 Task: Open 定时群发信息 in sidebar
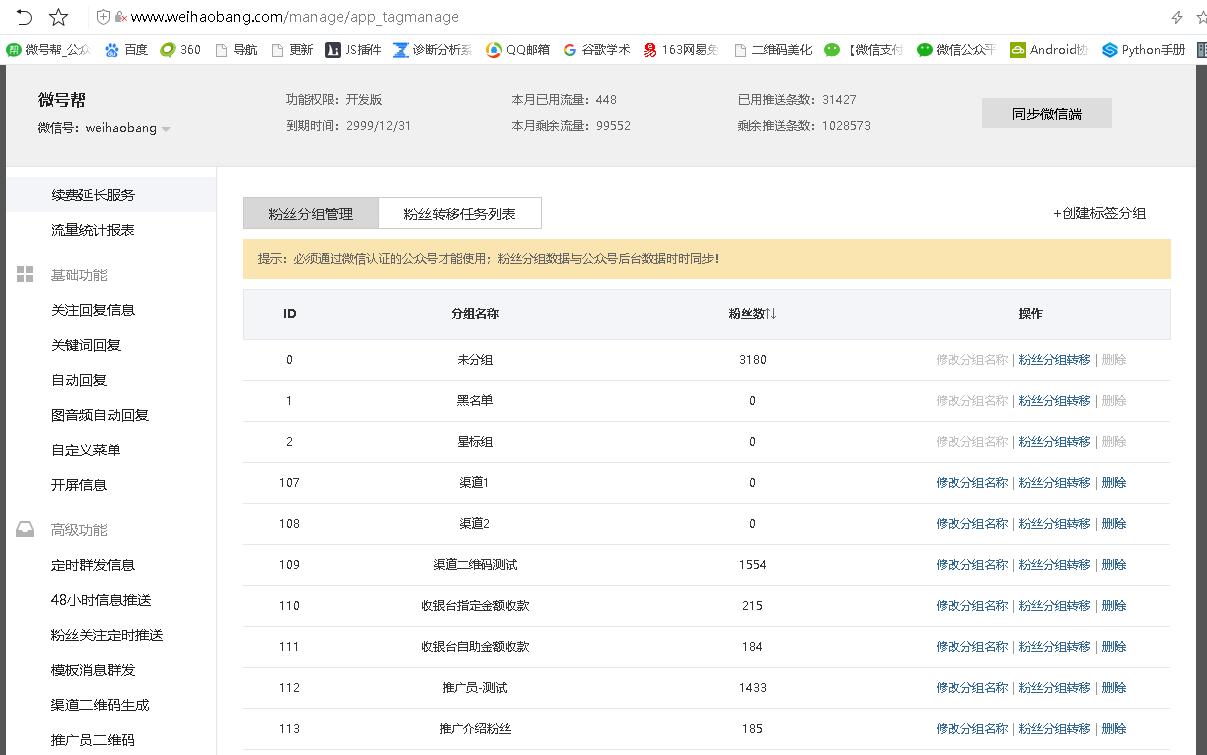(93, 565)
